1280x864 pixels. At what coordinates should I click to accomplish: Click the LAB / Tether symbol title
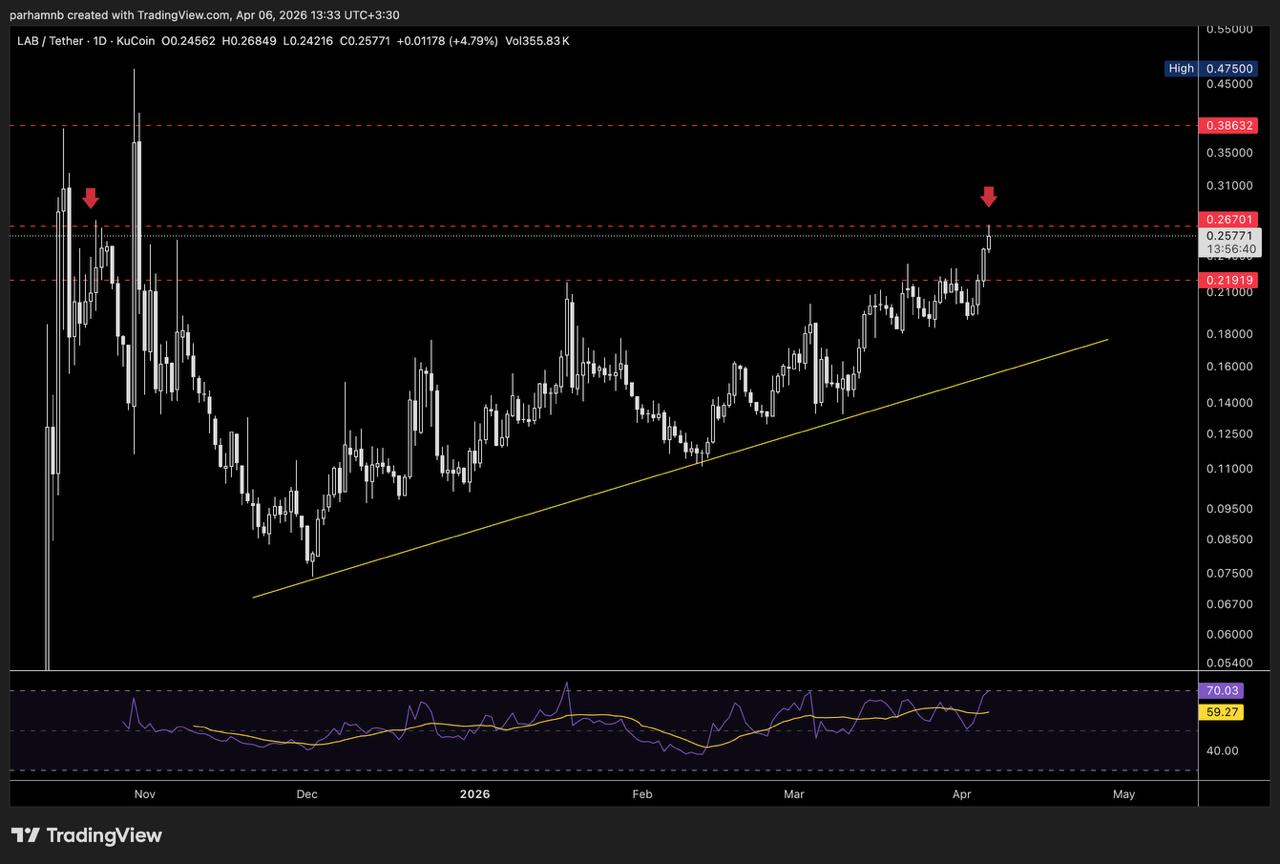[x=50, y=41]
